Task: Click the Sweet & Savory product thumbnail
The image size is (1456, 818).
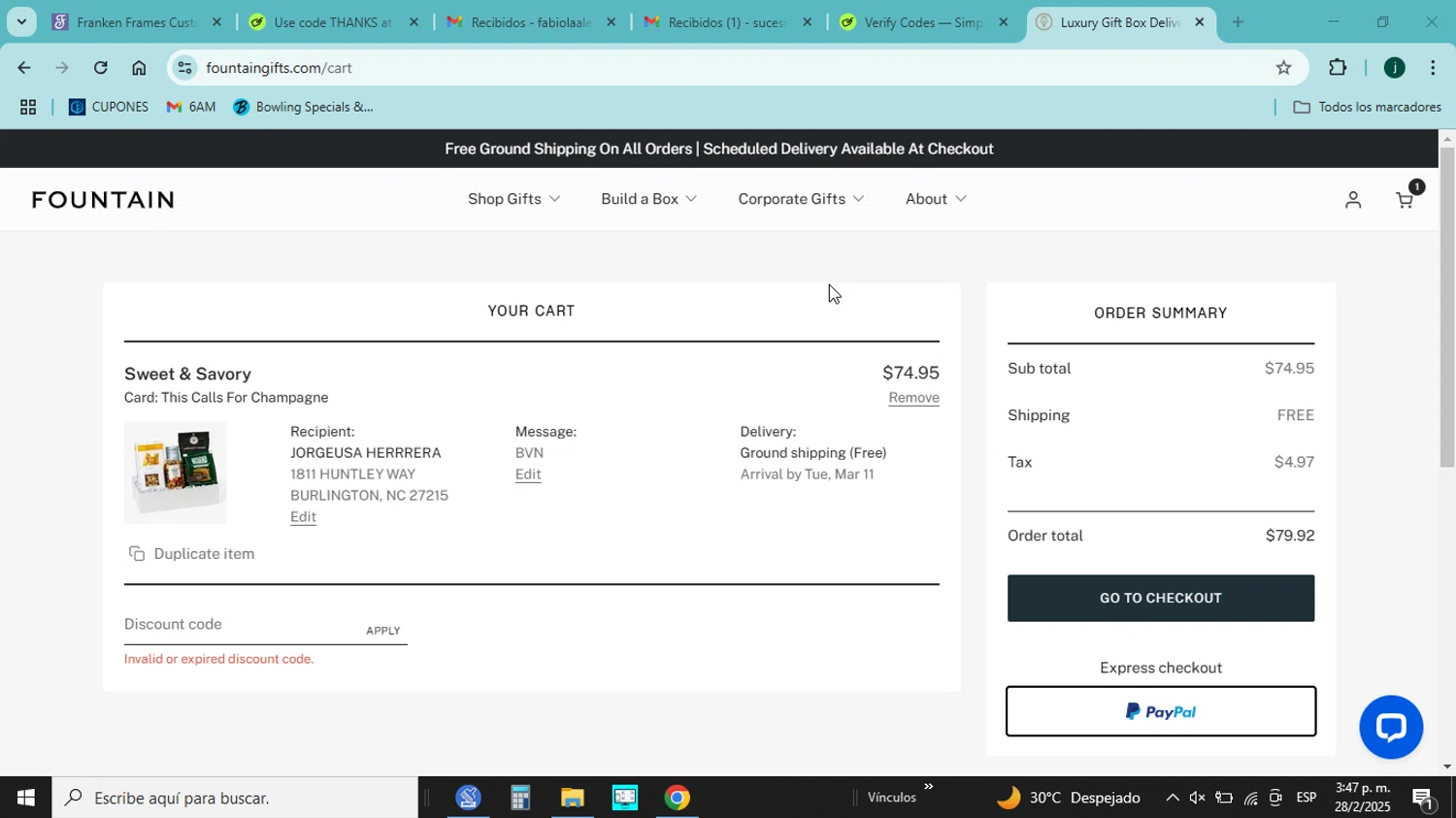Action: coord(175,473)
